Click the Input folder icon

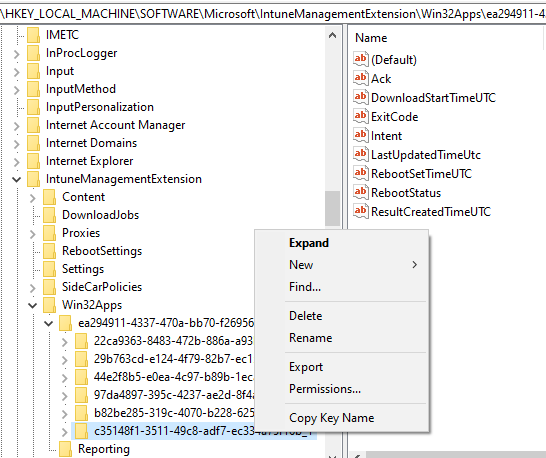pyautogui.click(x=33, y=71)
